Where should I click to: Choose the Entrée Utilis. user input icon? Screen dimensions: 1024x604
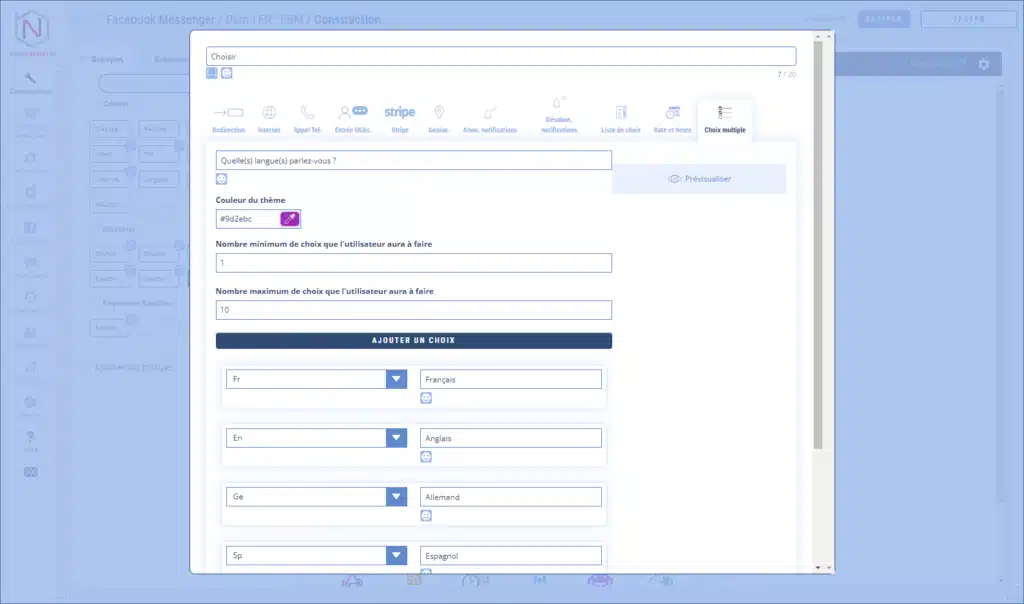click(x=352, y=118)
